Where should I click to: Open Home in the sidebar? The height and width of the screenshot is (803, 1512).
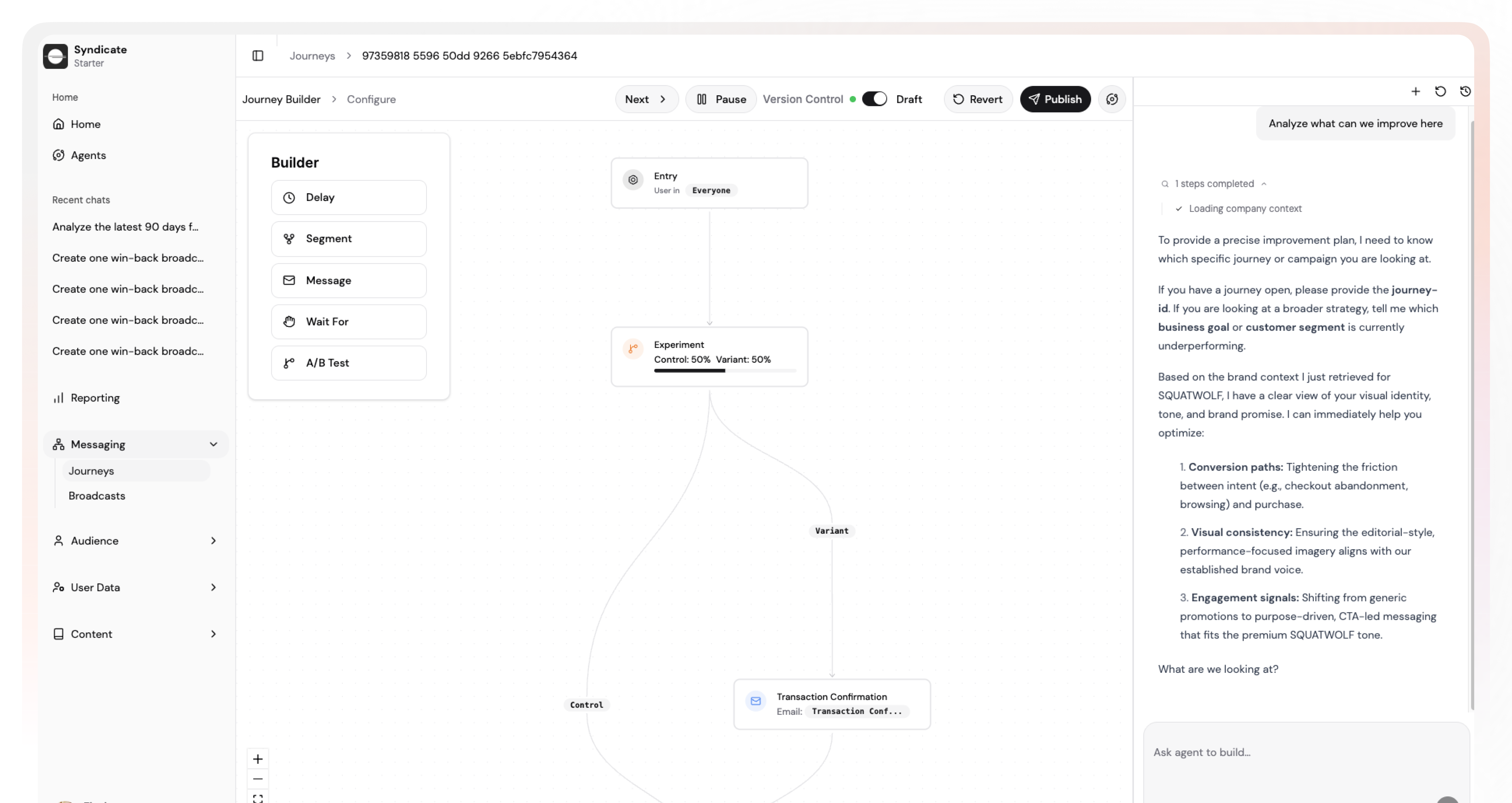click(136, 124)
